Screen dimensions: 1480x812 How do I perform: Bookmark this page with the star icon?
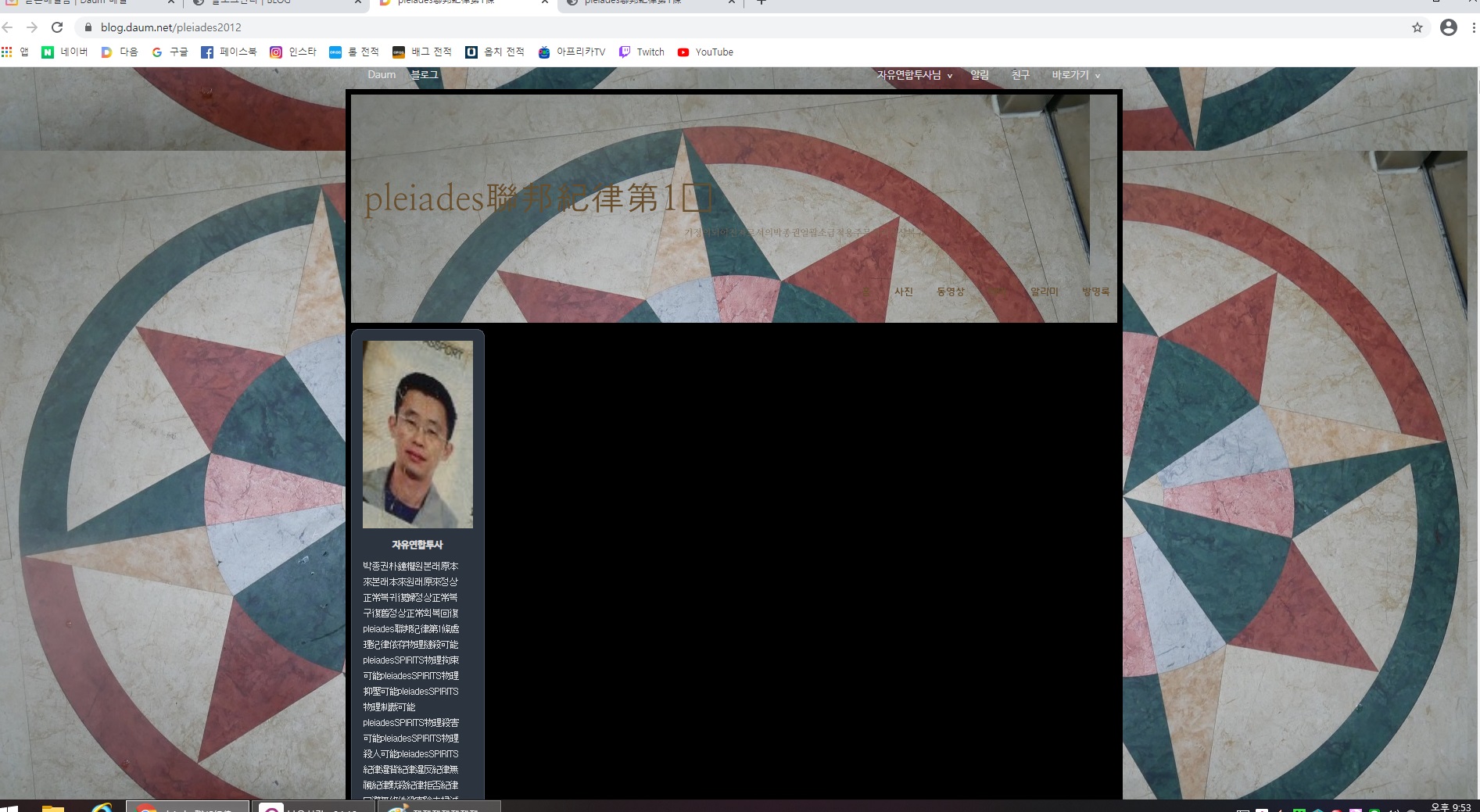pyautogui.click(x=1417, y=27)
